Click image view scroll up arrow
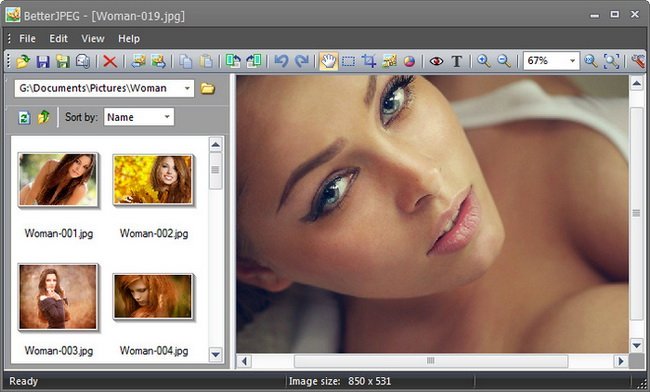This screenshot has width=650, height=392. click(x=637, y=84)
